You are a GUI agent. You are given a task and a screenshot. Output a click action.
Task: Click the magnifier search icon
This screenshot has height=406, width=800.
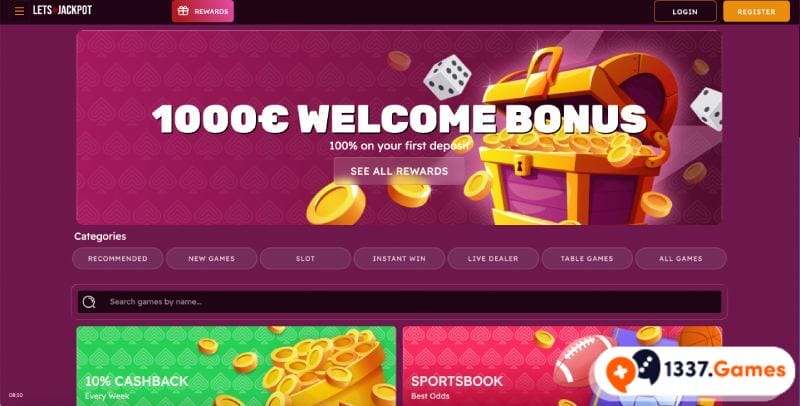[x=89, y=302]
